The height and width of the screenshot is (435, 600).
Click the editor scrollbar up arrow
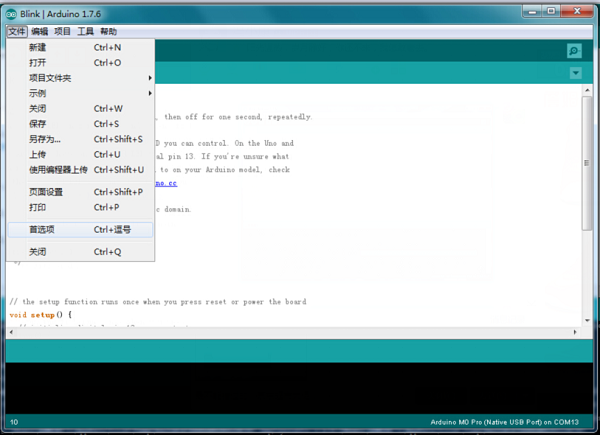pos(586,92)
